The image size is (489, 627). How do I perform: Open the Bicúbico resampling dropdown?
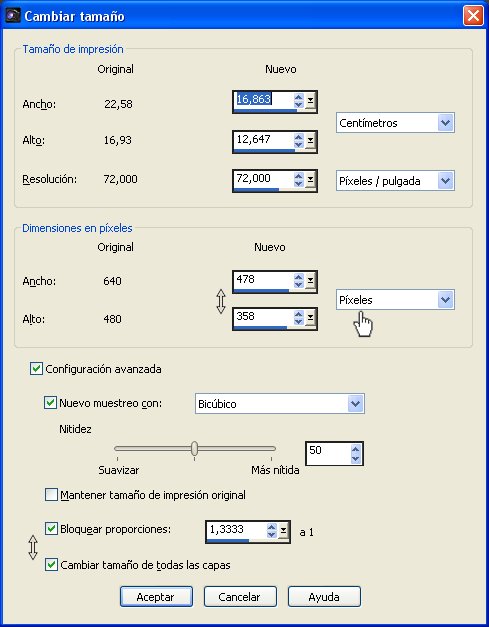[x=280, y=403]
